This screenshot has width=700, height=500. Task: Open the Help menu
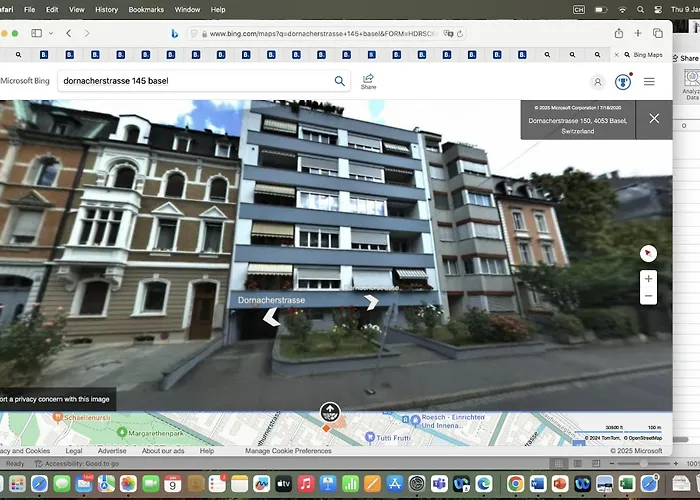[x=218, y=9]
